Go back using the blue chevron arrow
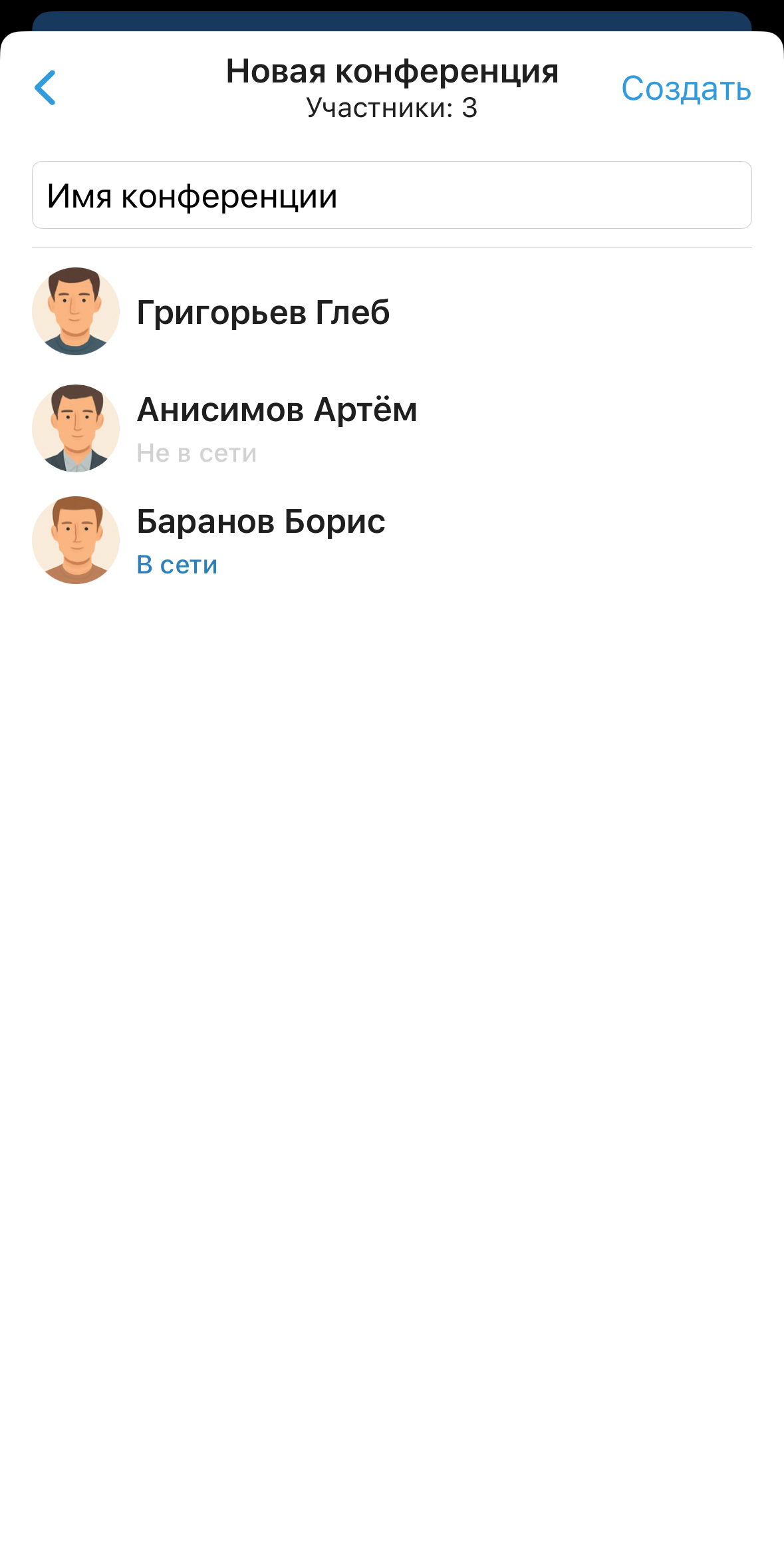 tap(45, 88)
